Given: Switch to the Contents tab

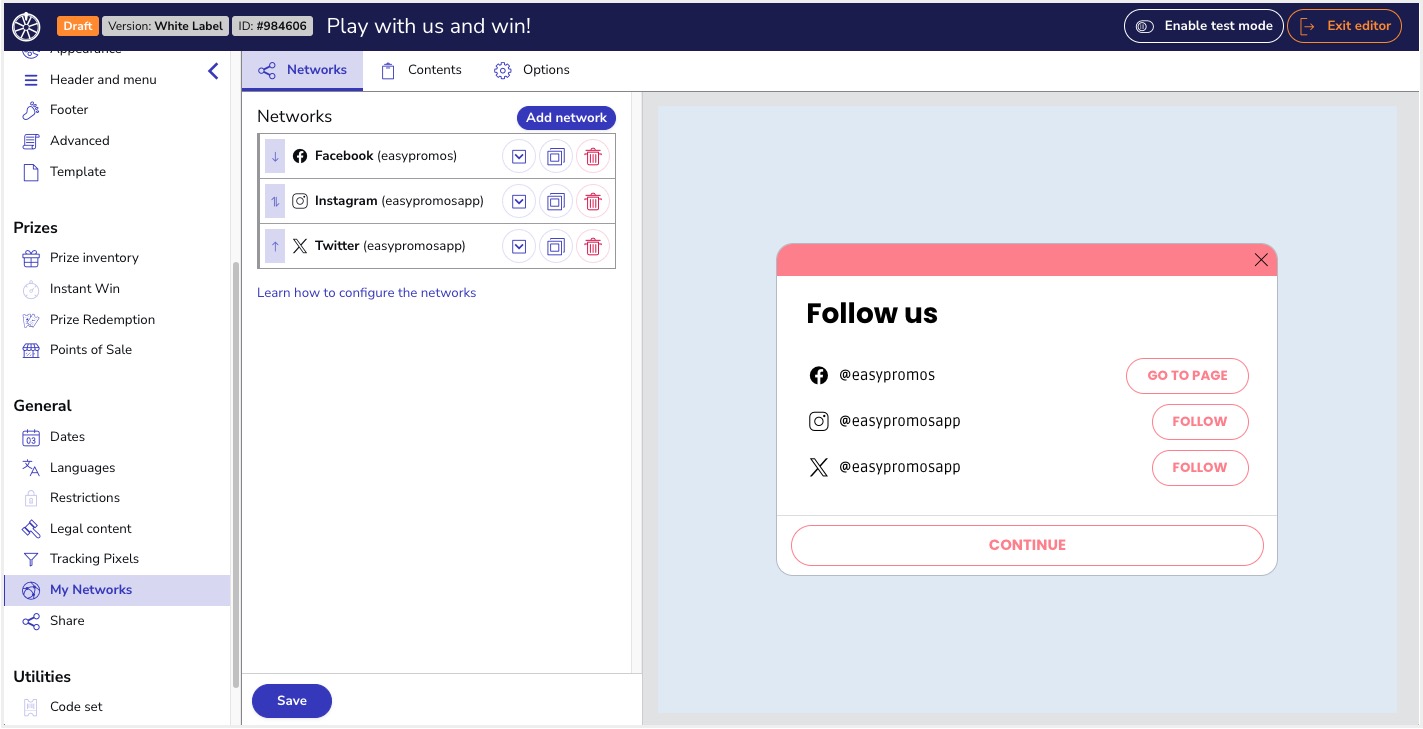Looking at the screenshot, I should click(x=421, y=70).
